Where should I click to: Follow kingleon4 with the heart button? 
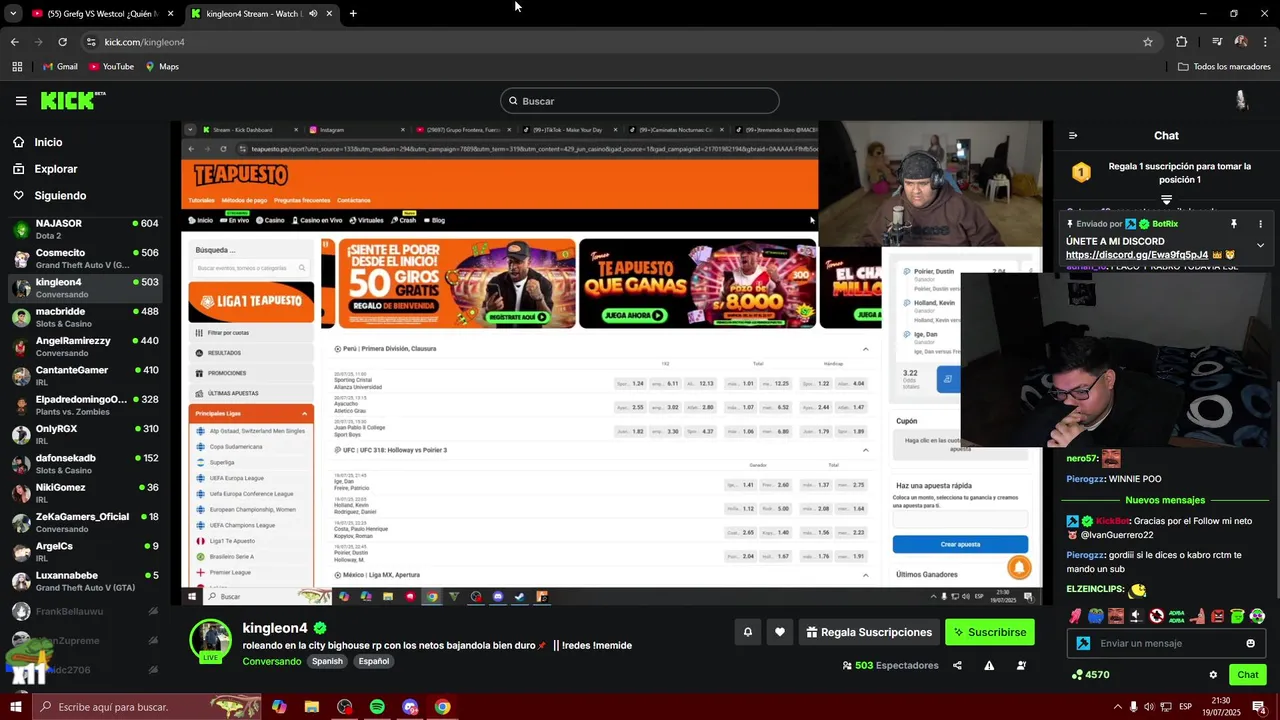pos(780,632)
